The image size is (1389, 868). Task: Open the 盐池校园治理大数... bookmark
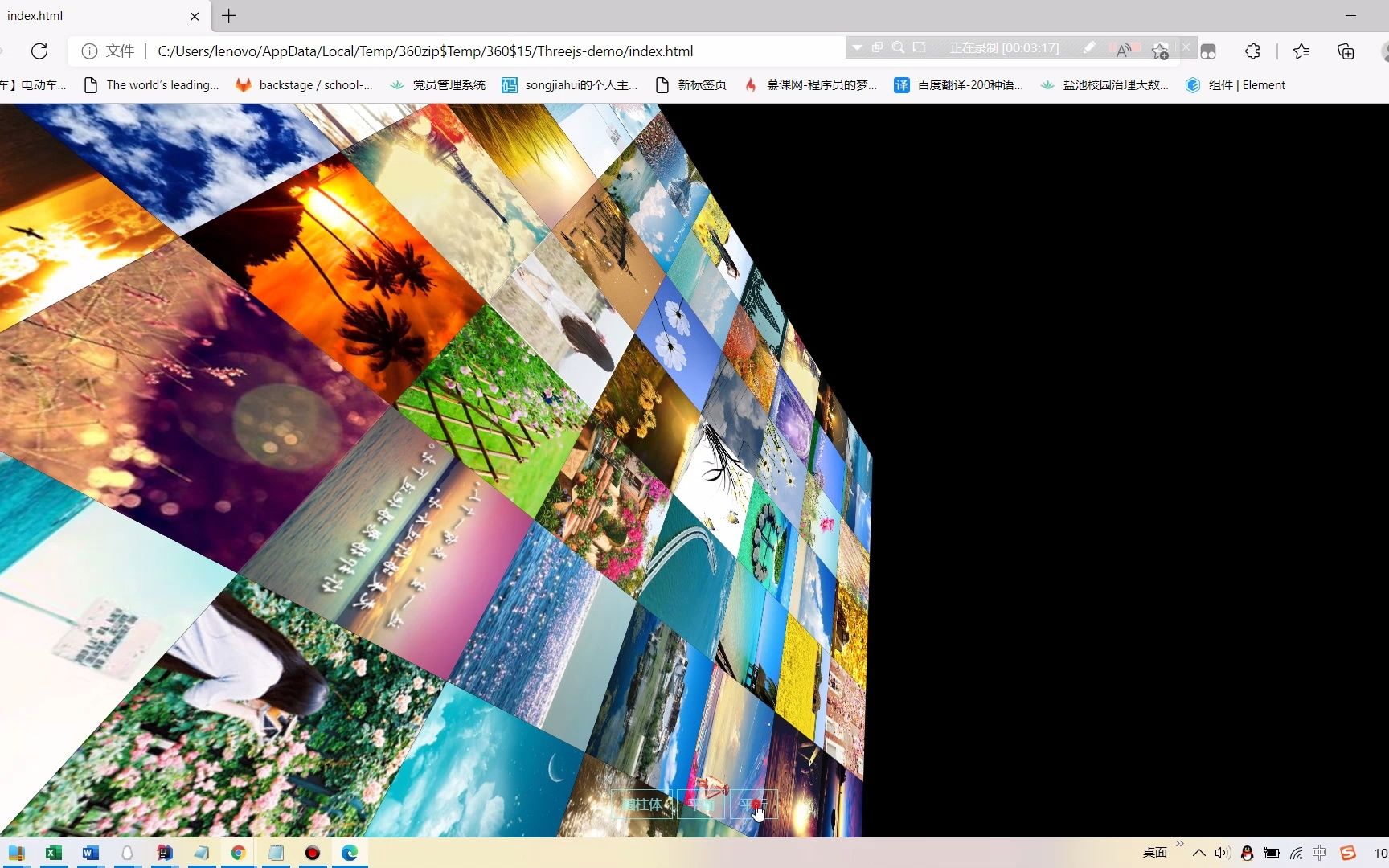coord(1104,85)
